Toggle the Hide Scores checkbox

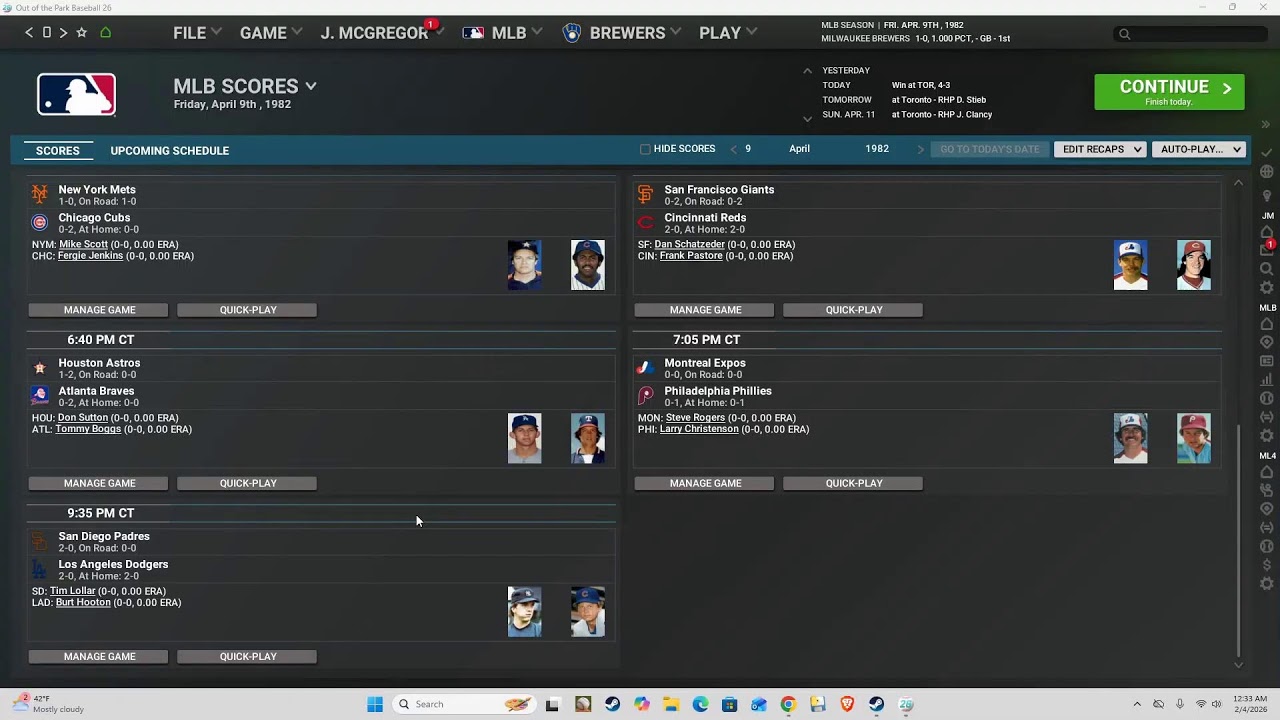pyautogui.click(x=645, y=149)
